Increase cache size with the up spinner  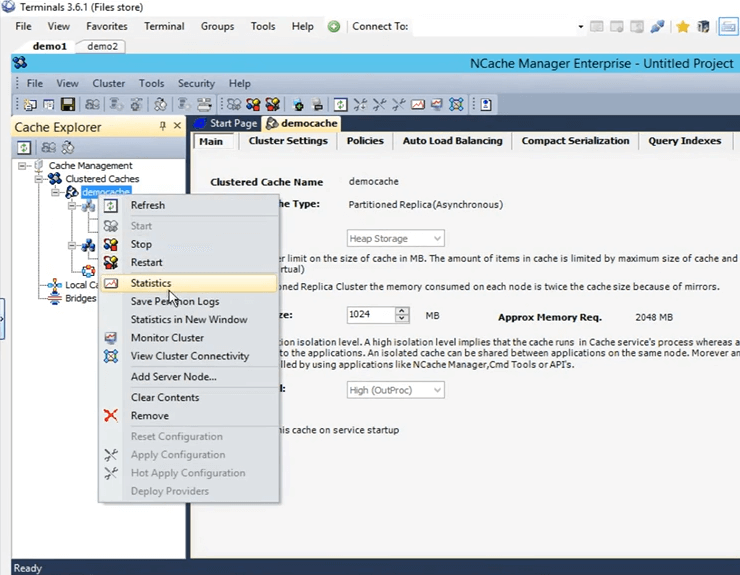(402, 311)
